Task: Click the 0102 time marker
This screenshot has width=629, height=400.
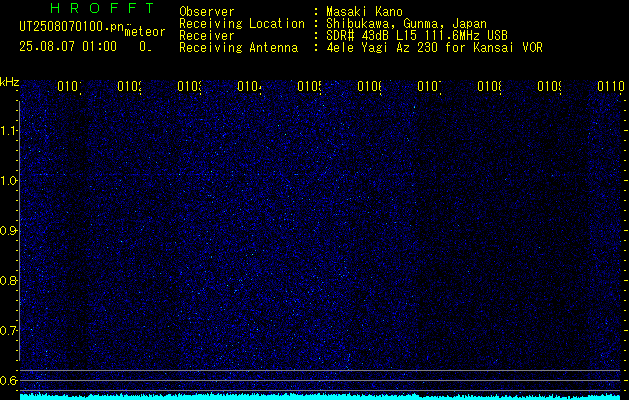Action: point(130,86)
